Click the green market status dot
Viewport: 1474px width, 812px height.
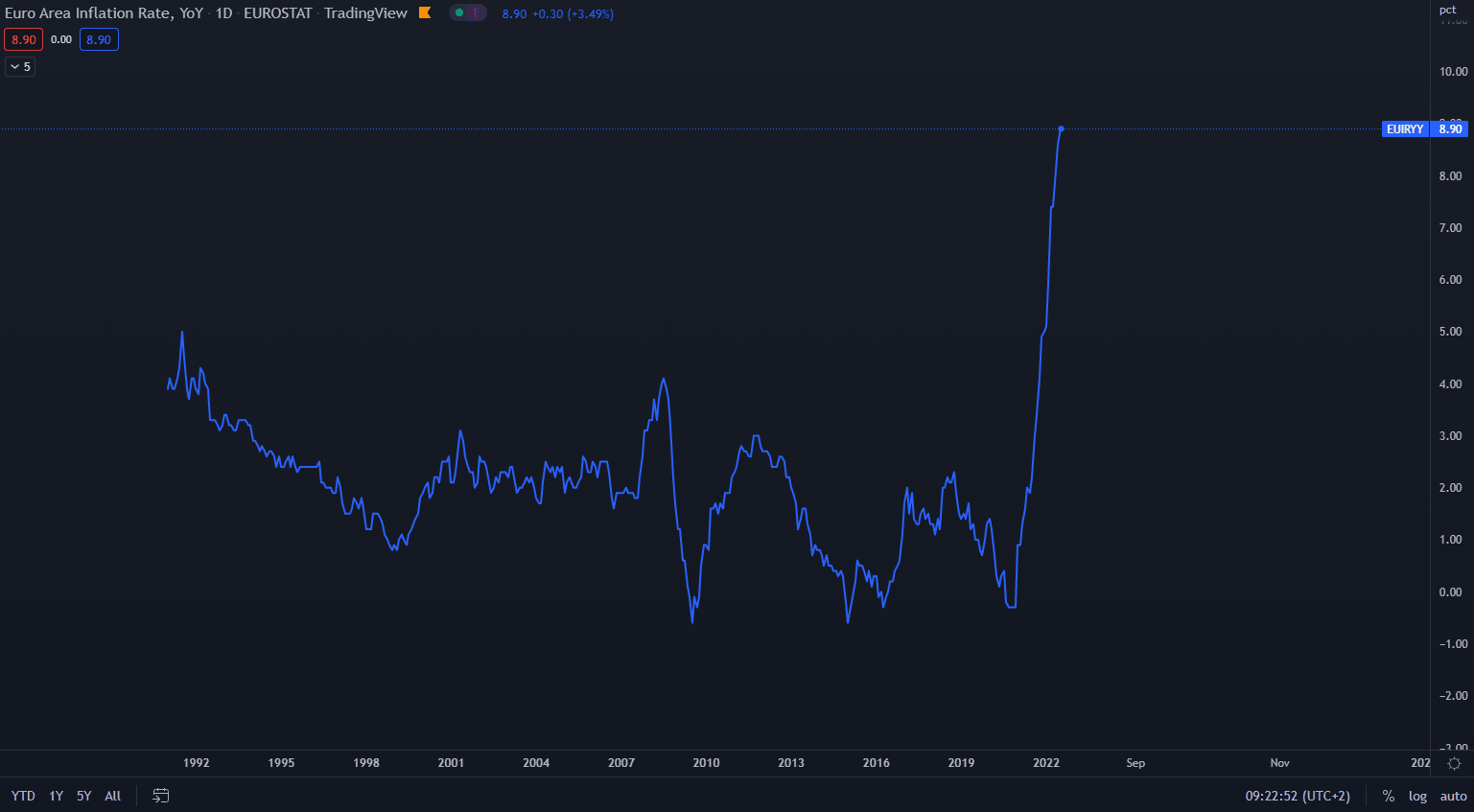pos(459,12)
